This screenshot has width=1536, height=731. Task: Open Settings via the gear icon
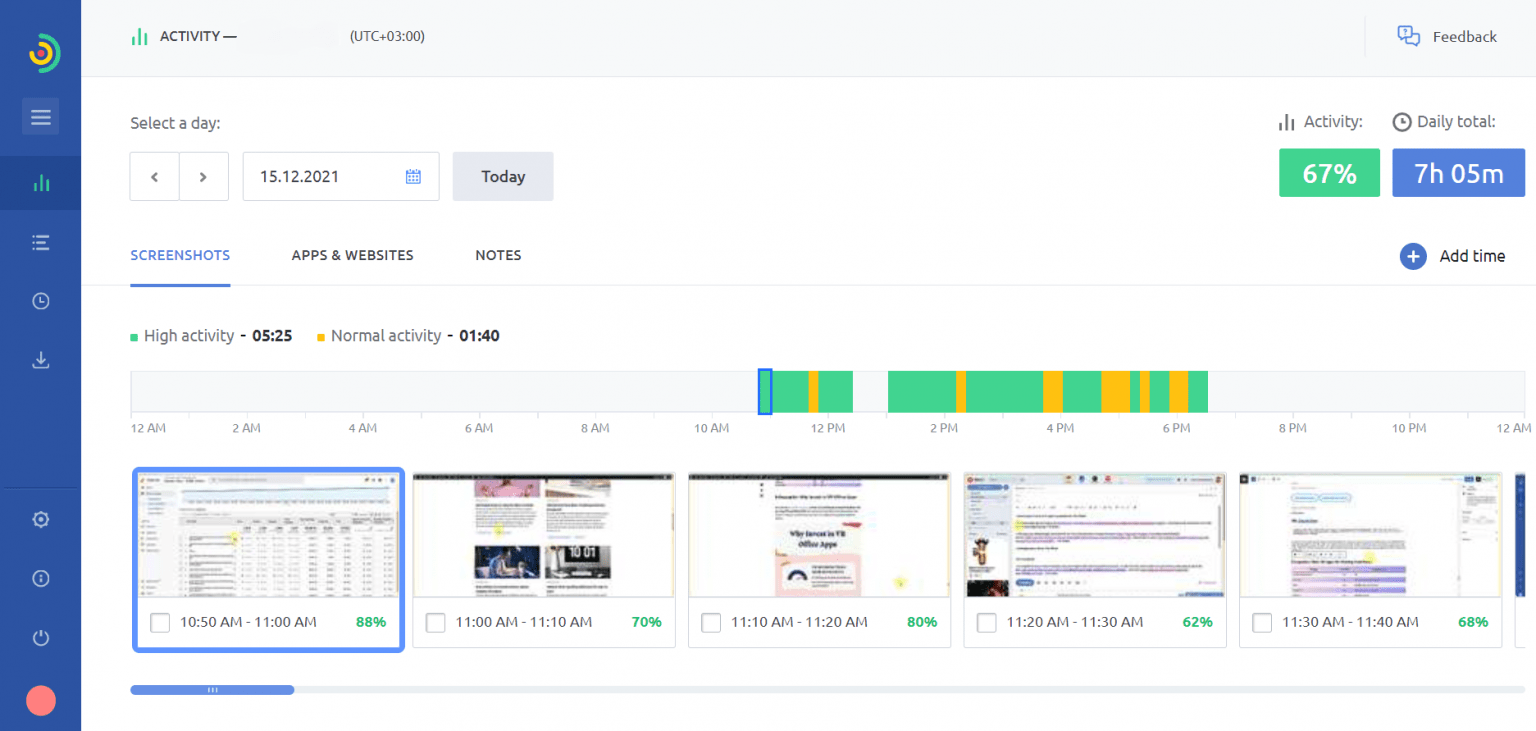click(40, 519)
